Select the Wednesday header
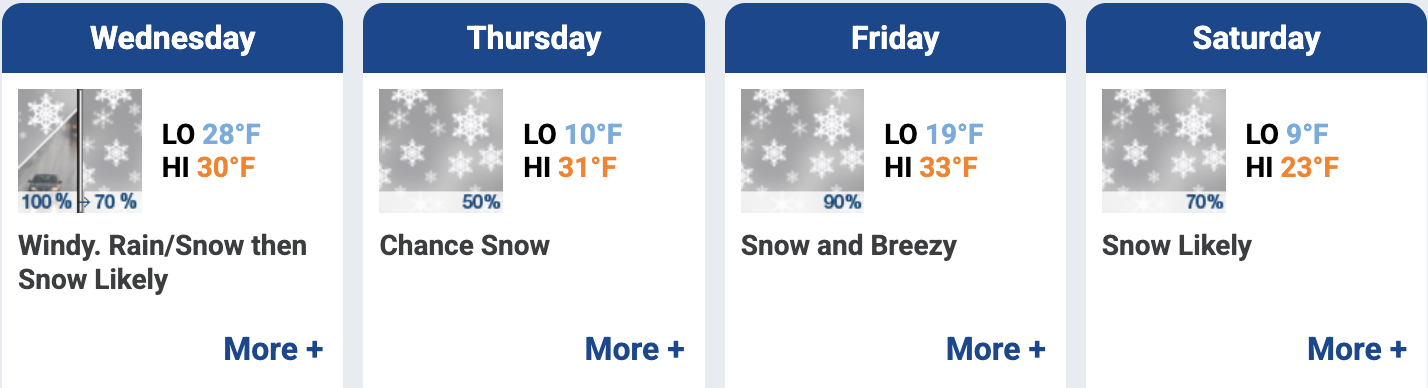1428x388 pixels. [172, 38]
